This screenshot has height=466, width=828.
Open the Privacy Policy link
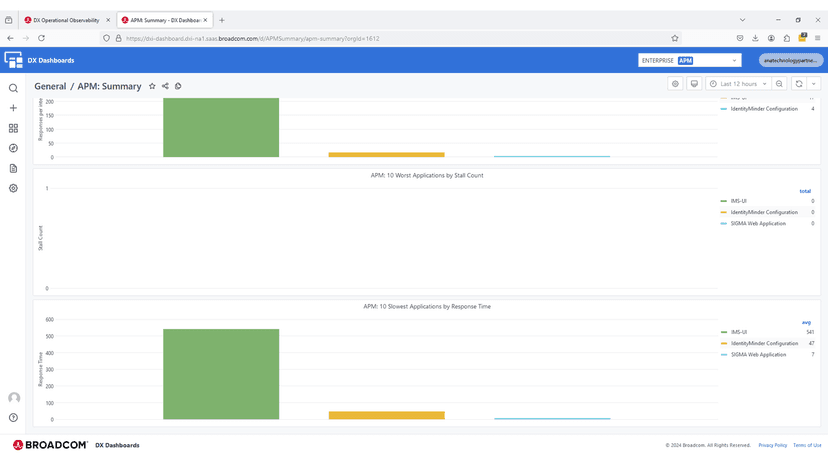tap(772, 445)
